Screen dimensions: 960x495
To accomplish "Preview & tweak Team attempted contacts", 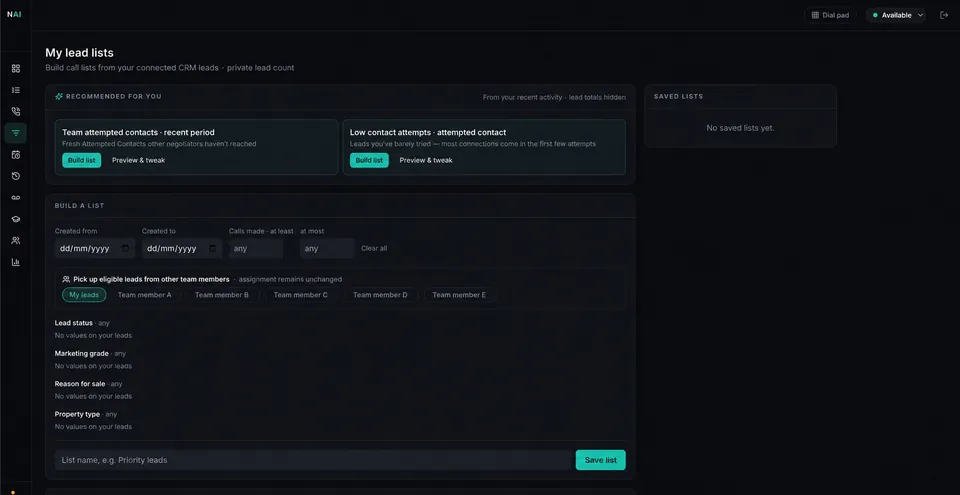I will coord(138,161).
